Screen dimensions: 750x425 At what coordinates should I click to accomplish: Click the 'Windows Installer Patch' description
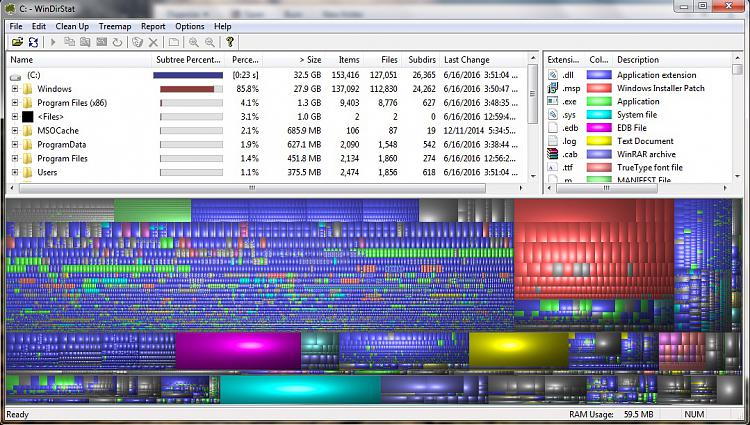(x=661, y=88)
